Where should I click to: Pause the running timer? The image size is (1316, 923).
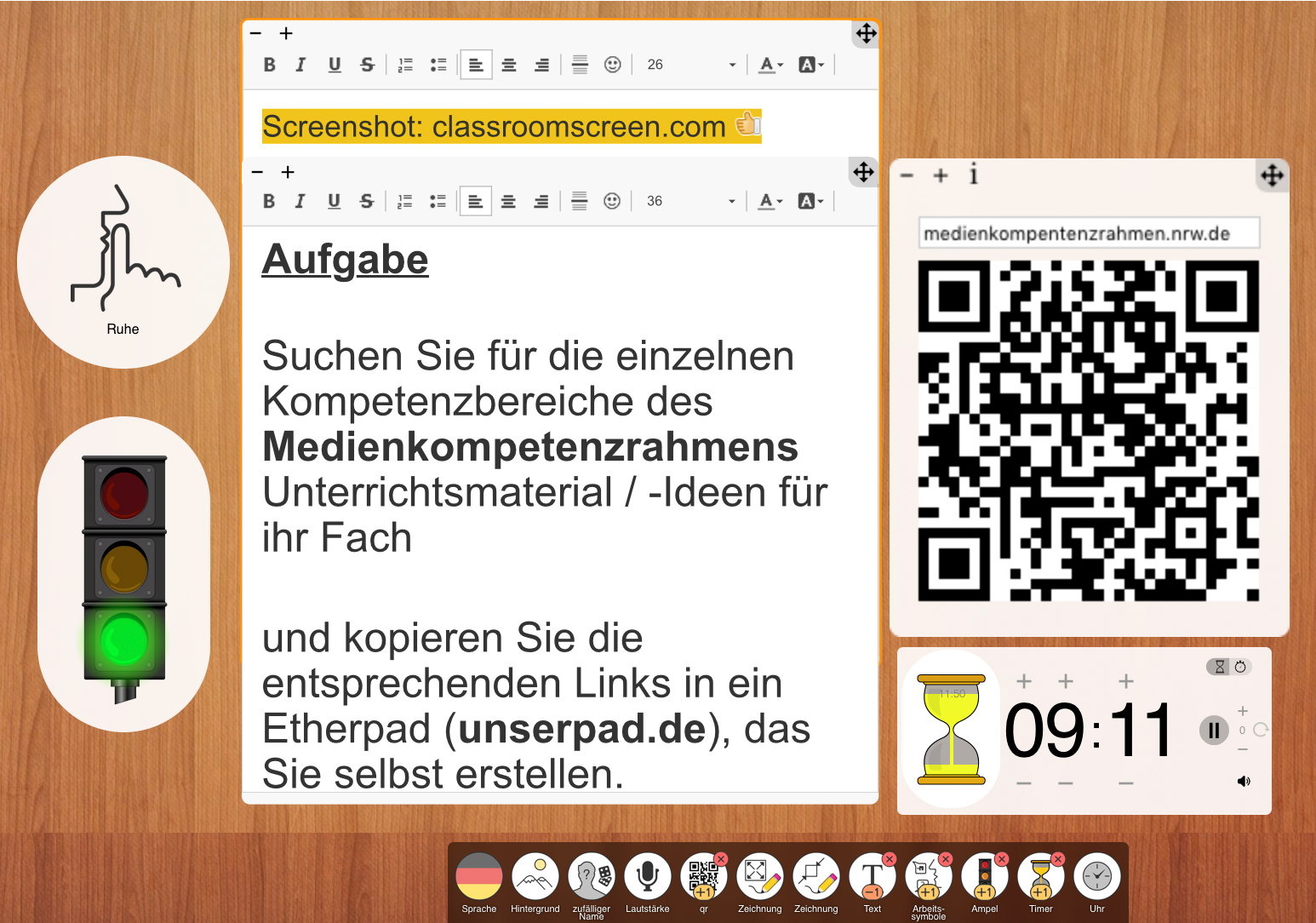(x=1214, y=730)
